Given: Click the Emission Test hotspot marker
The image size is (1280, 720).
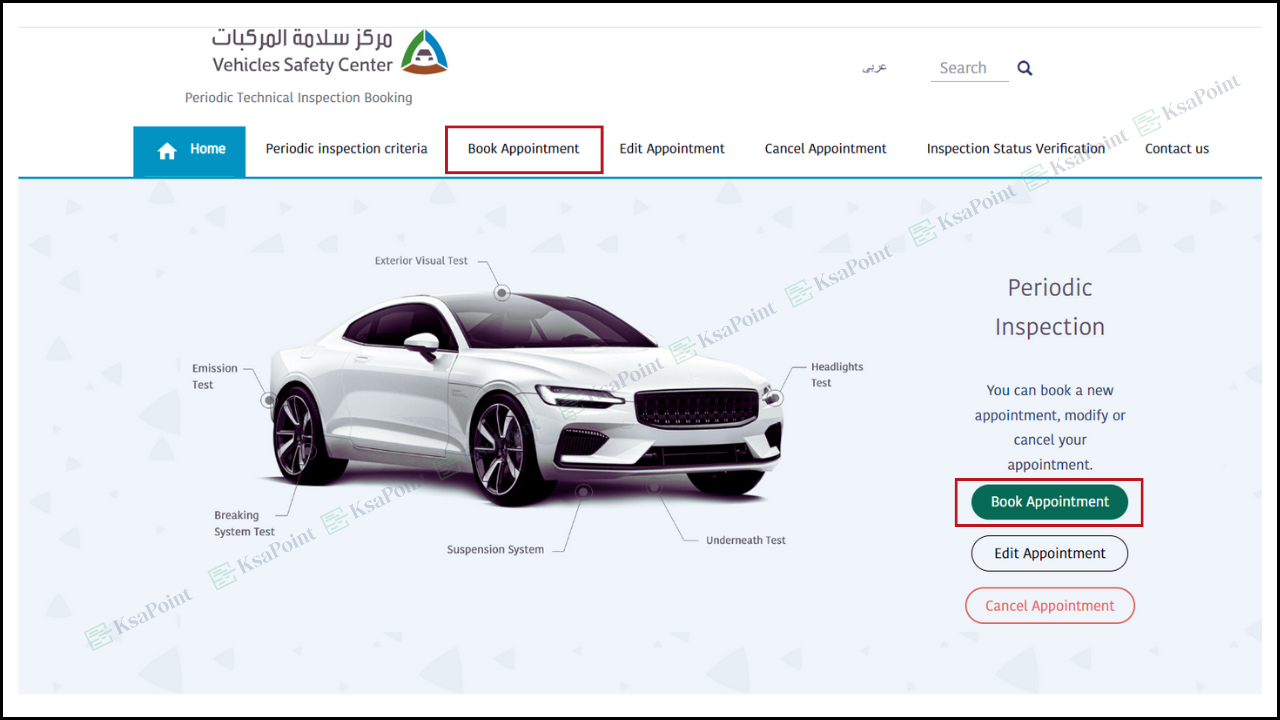Looking at the screenshot, I should (268, 400).
